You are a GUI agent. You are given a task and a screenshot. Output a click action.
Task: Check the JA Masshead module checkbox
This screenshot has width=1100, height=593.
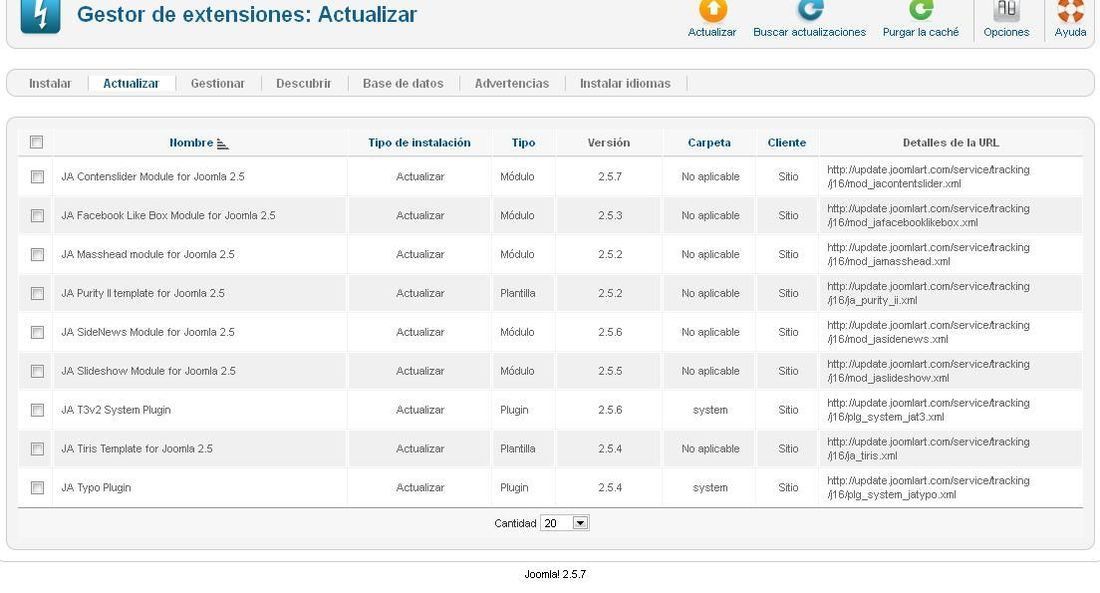(37, 255)
